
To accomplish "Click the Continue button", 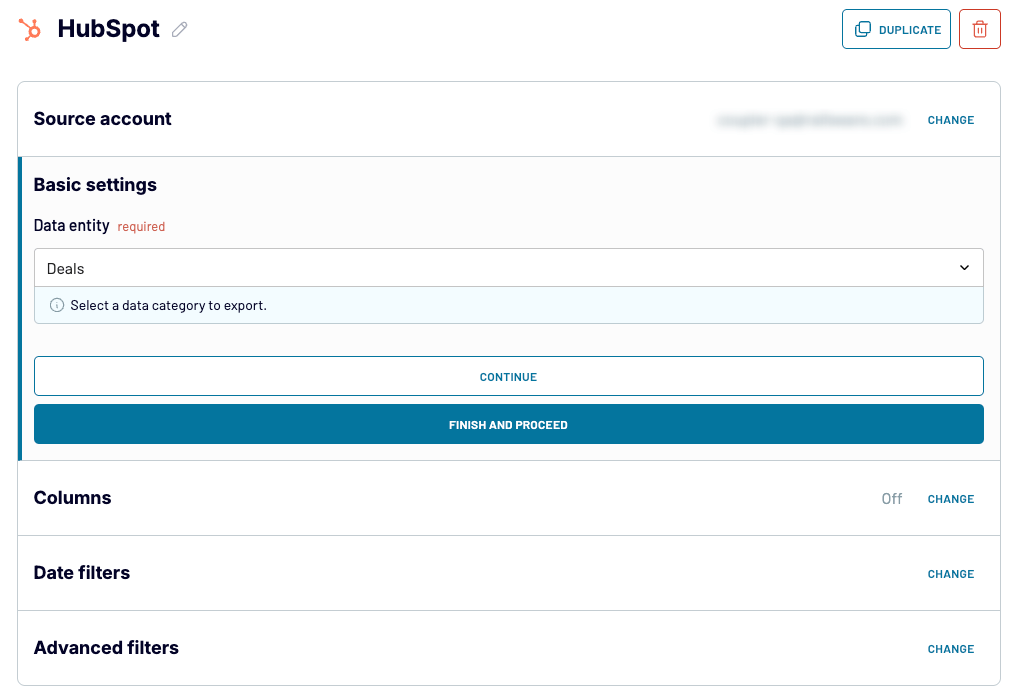I will coord(509,376).
